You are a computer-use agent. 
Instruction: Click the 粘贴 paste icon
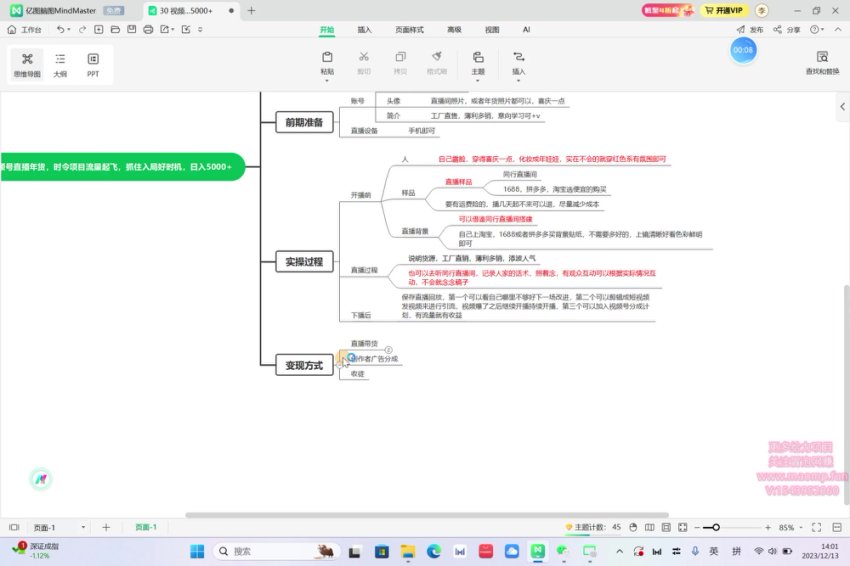point(327,62)
